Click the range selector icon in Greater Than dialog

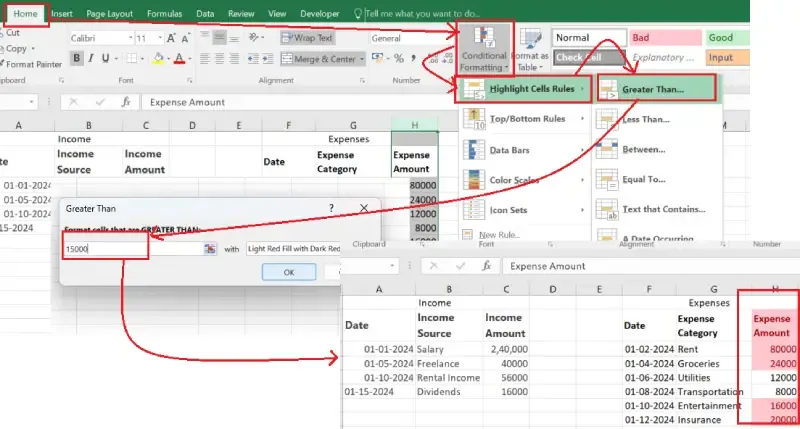pyautogui.click(x=210, y=248)
